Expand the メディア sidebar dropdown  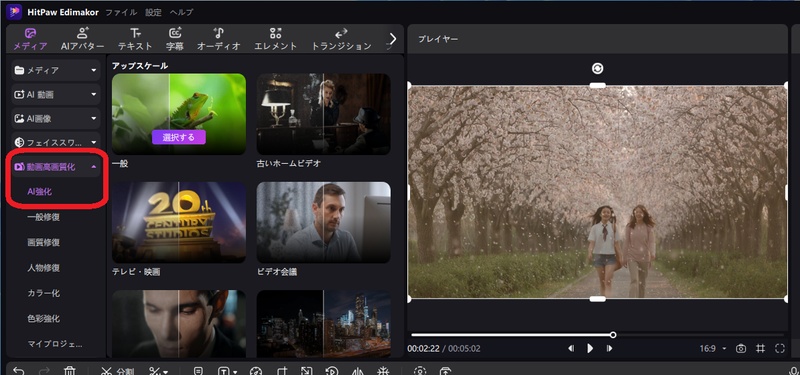point(56,70)
